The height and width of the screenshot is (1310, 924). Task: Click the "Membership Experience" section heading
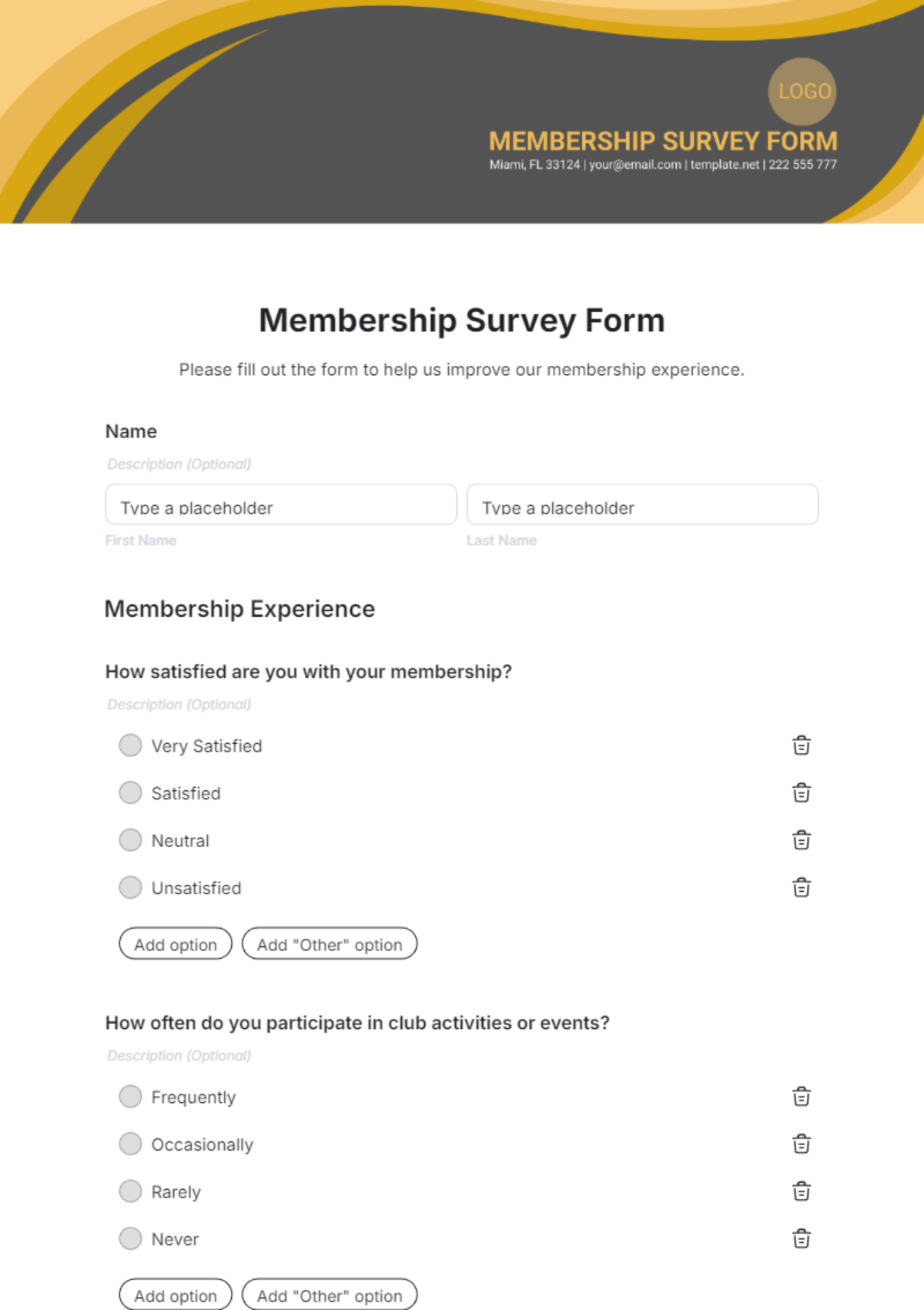click(x=239, y=608)
